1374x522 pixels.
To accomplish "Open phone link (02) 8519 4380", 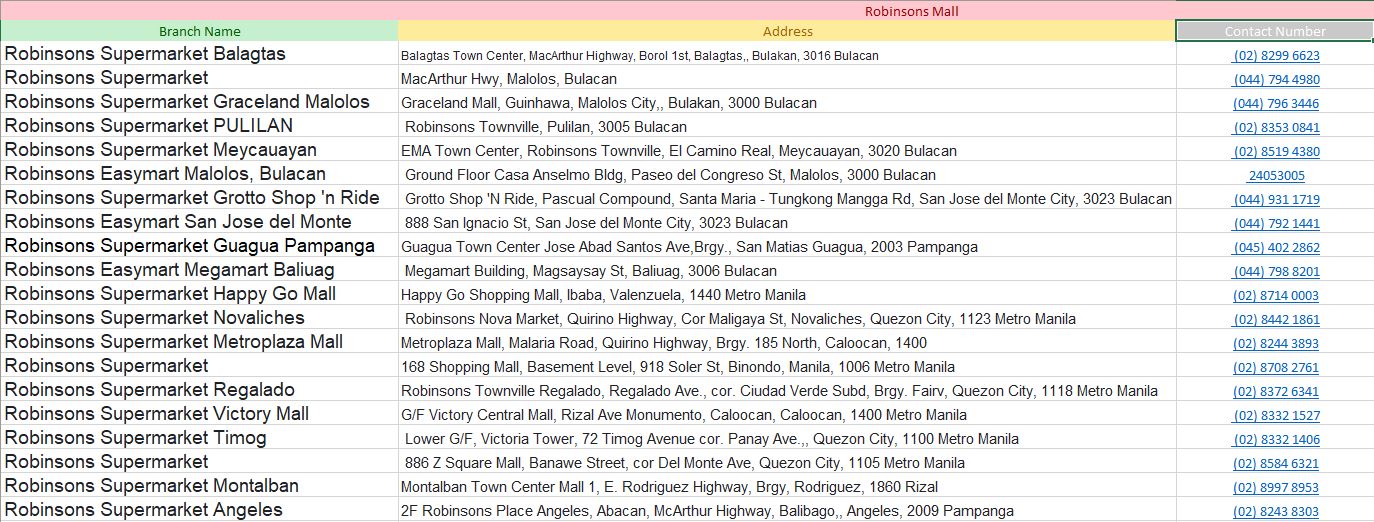I will [x=1276, y=152].
